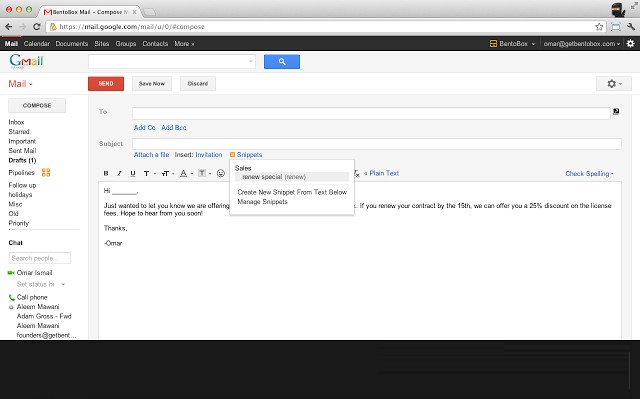Click Attach a file link

click(x=151, y=155)
